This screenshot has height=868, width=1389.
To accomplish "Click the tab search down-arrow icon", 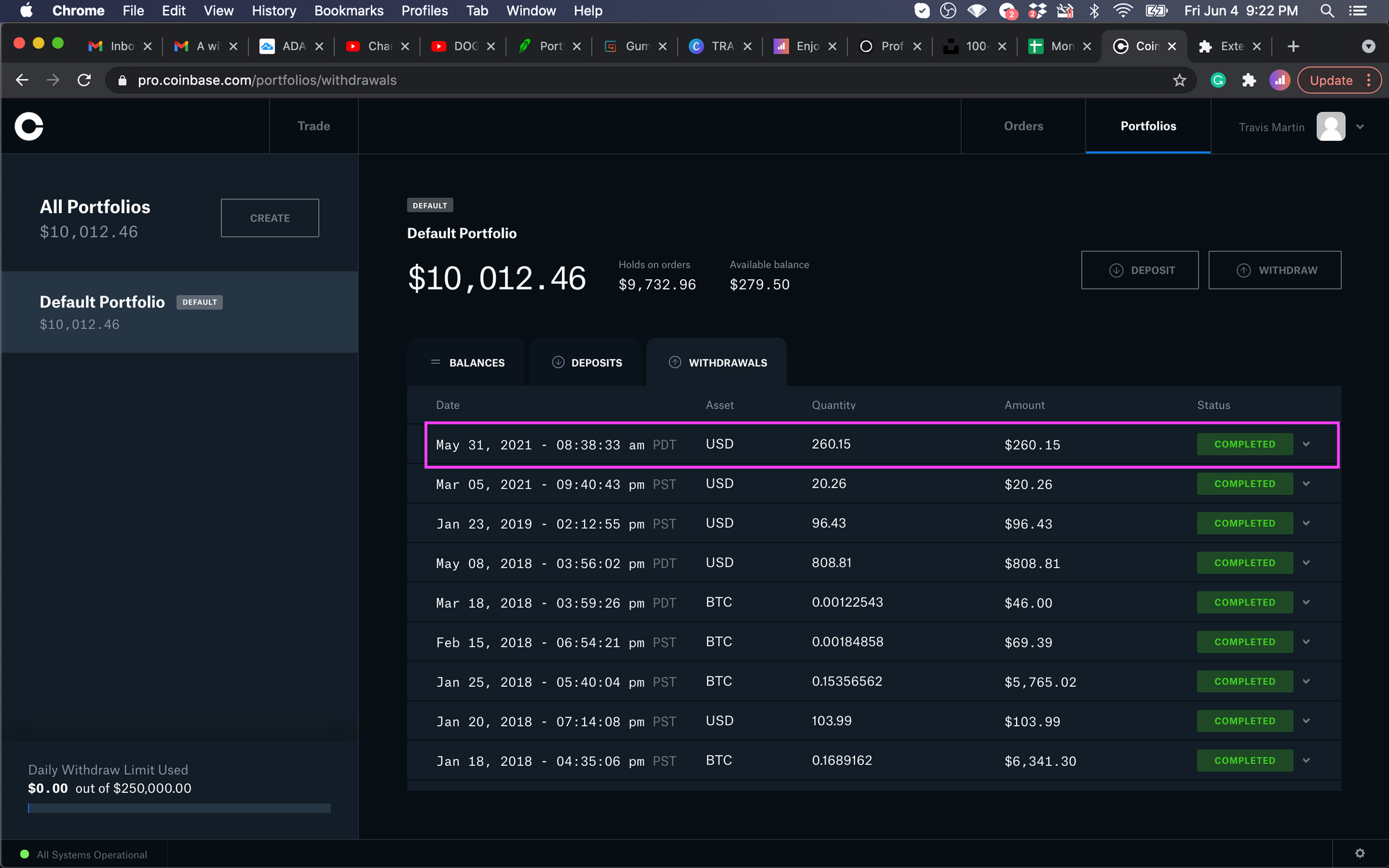I will [1368, 47].
